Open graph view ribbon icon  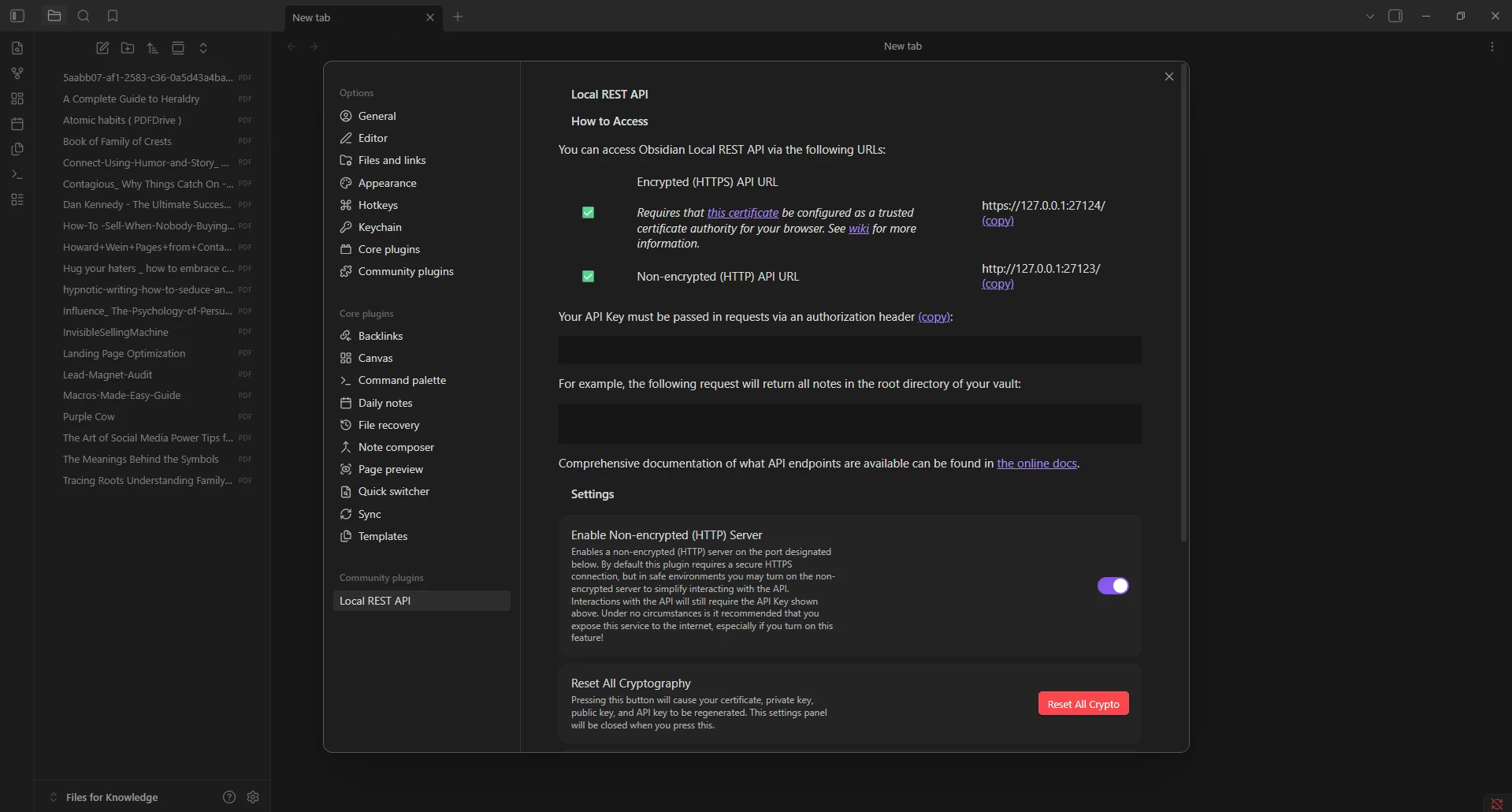[x=17, y=73]
